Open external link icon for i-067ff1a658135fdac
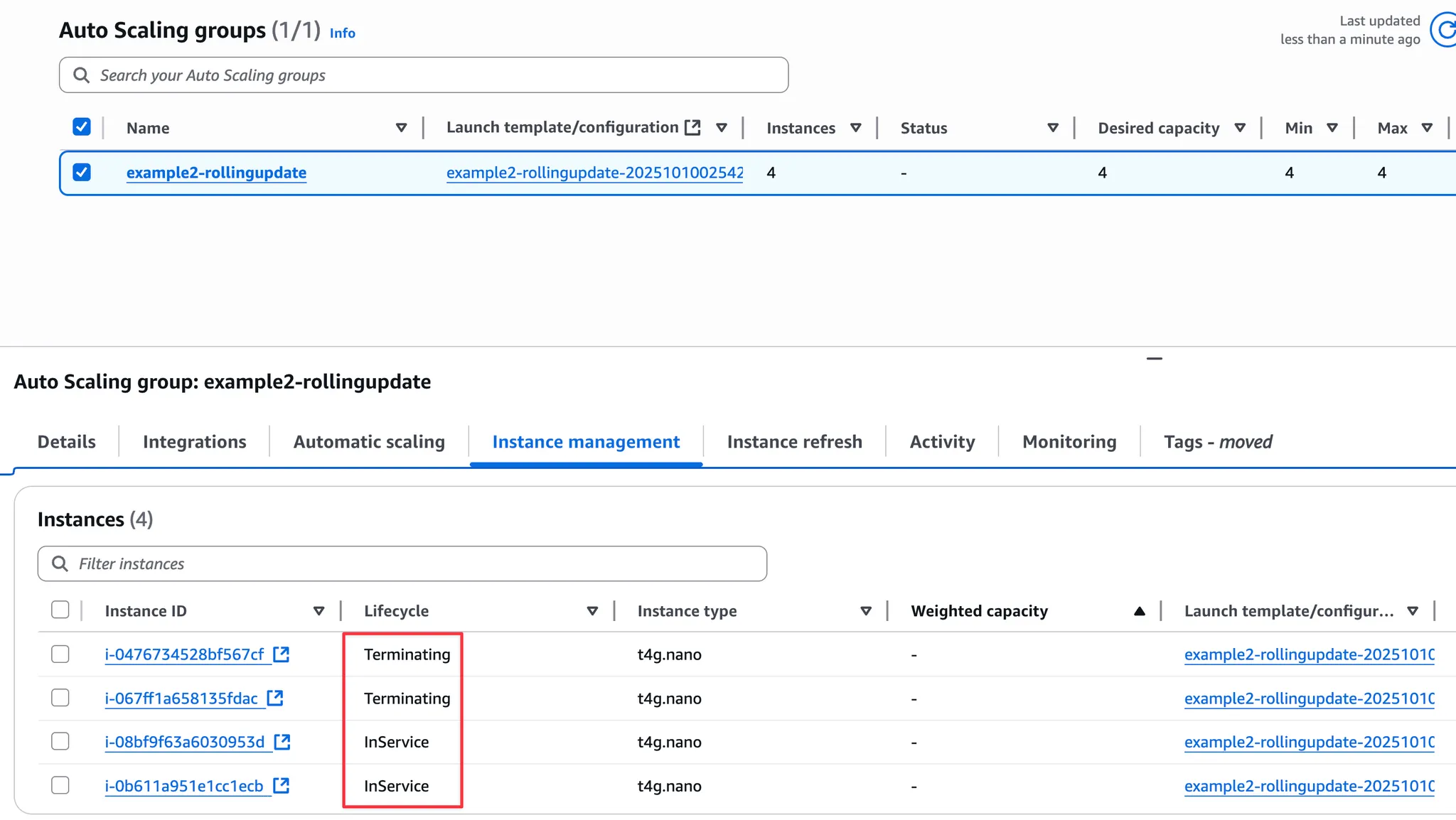This screenshot has height=820, width=1456. tap(275, 698)
